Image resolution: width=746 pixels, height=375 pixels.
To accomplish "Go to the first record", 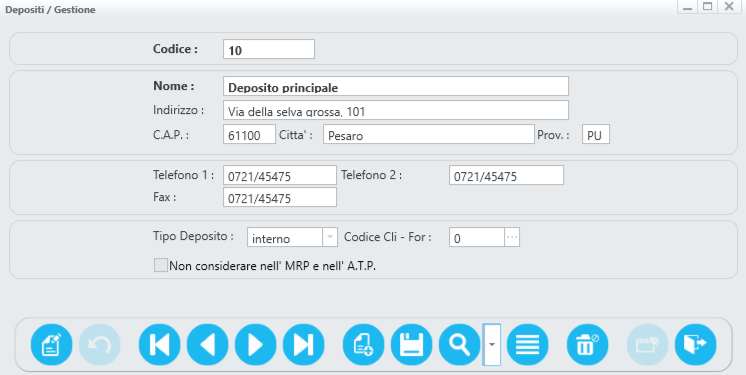I will (x=159, y=345).
